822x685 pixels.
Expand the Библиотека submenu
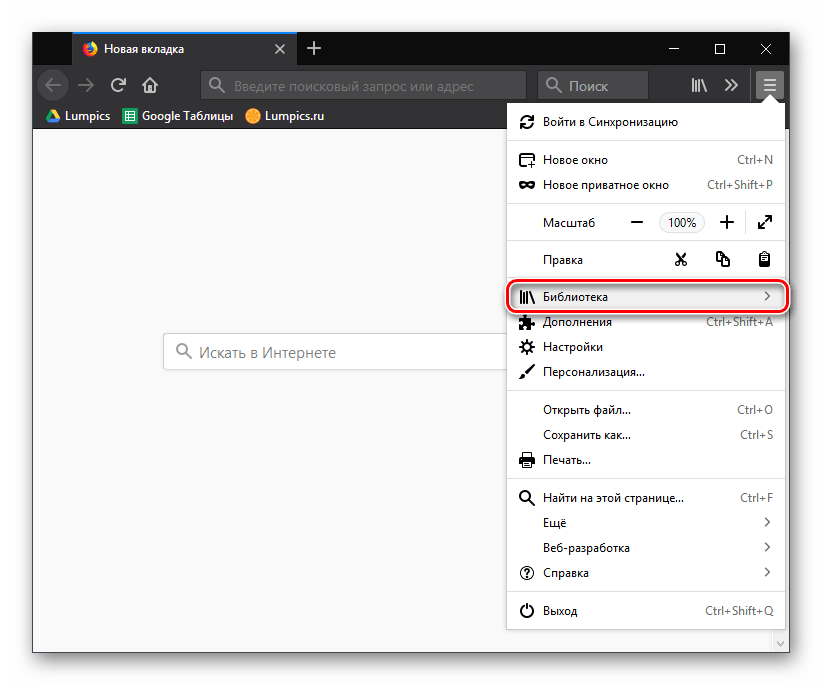[x=646, y=297]
